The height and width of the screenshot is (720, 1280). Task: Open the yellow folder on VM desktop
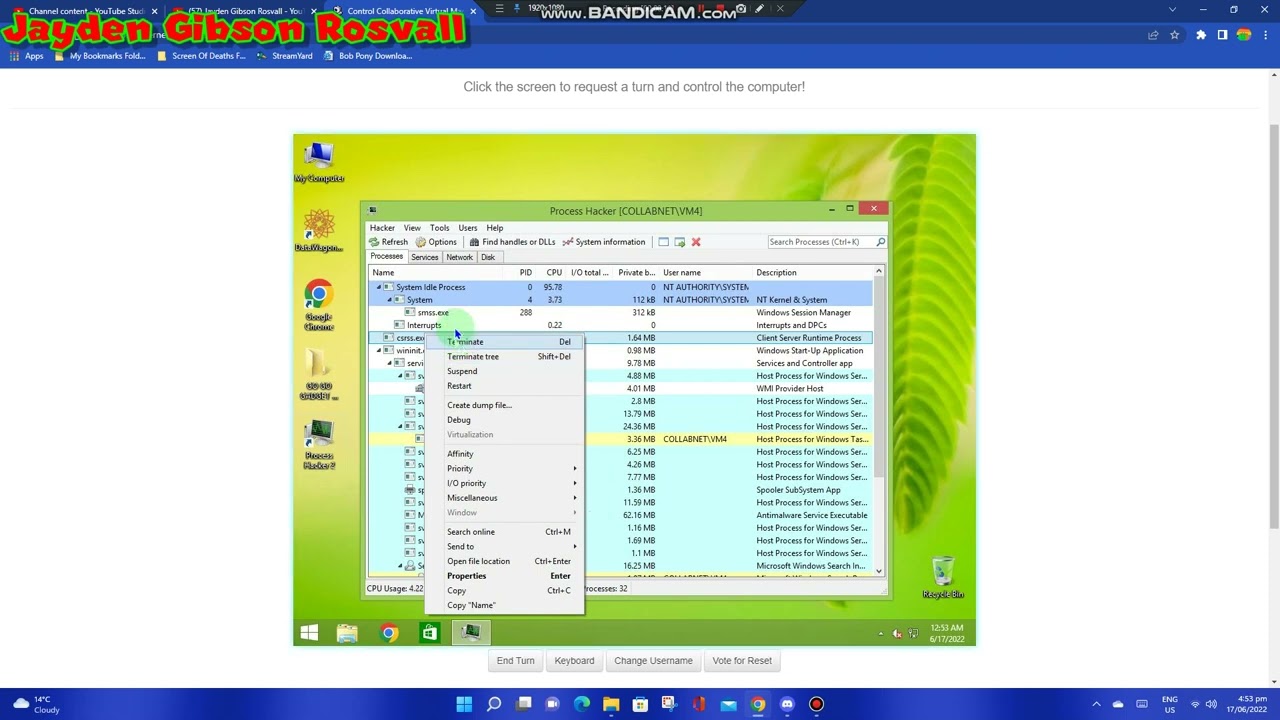pos(319,375)
